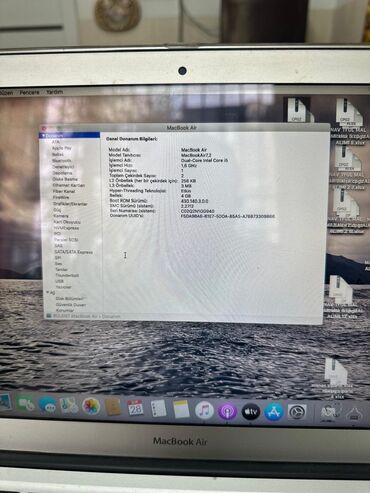Open Podcasts from the Dock
Screen dimensions: 370x493
[227, 411]
